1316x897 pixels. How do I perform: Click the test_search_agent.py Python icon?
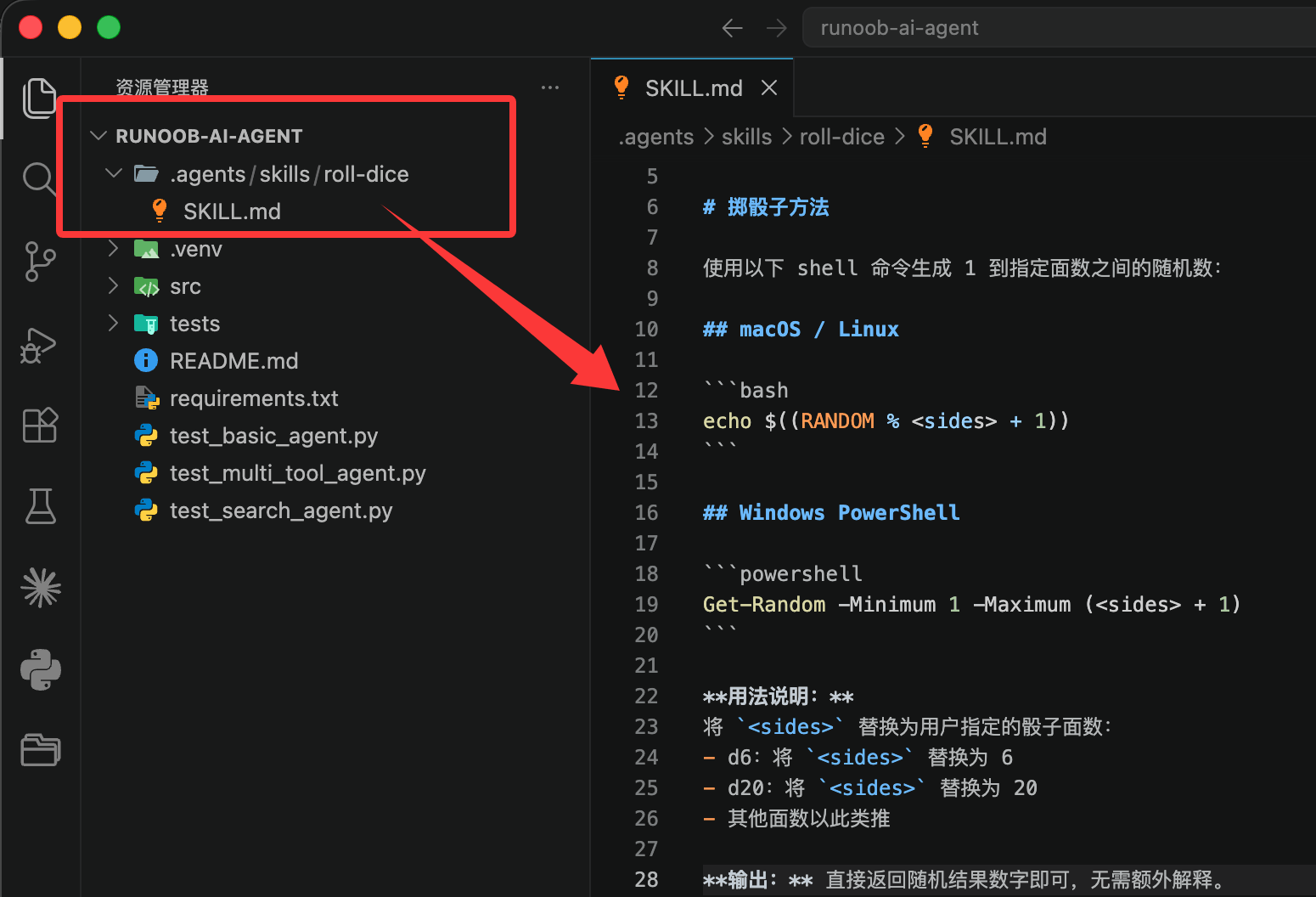[x=146, y=510]
